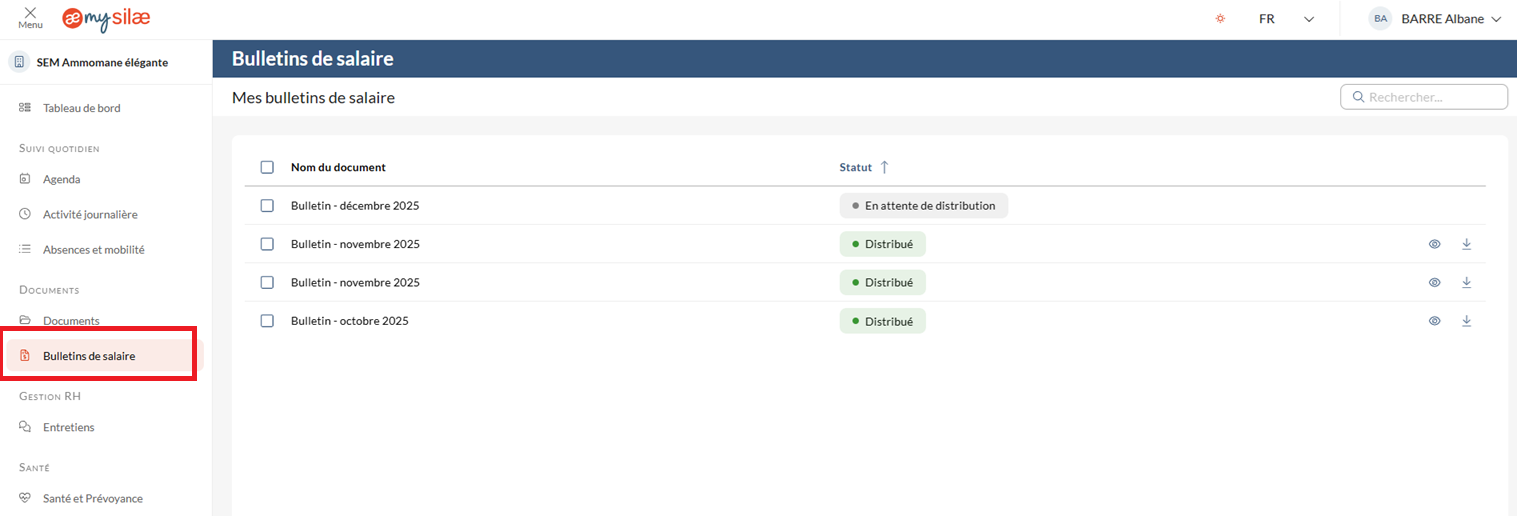Open the Agenda page
This screenshot has height=516, width=1517.
(61, 179)
